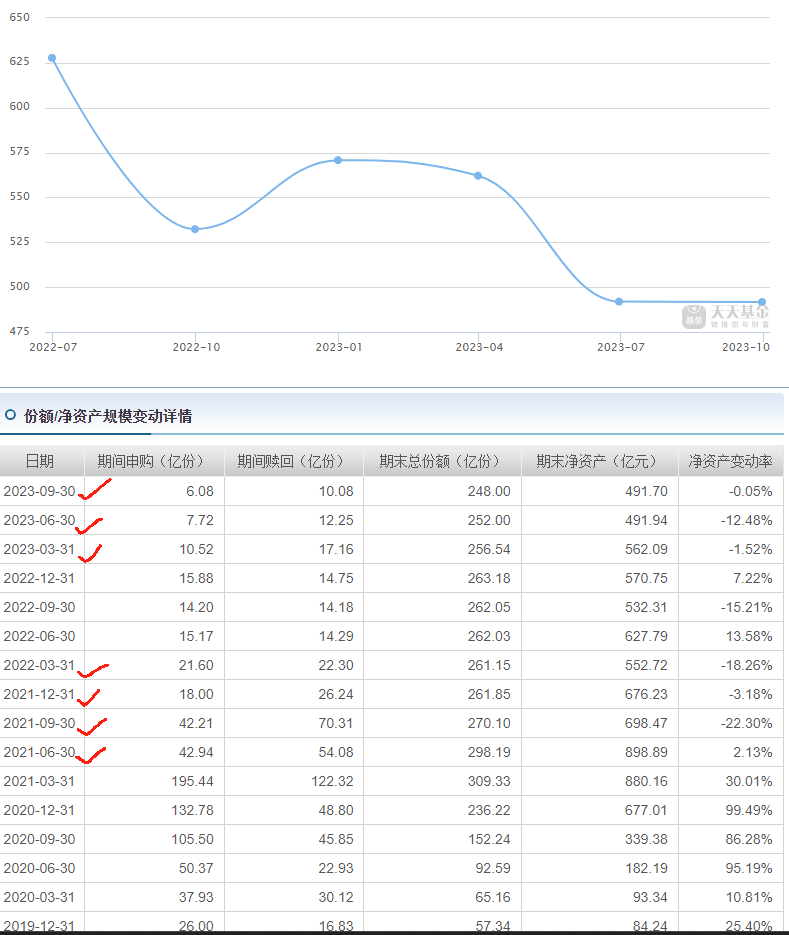
Task: Click the 净资产变动率 column header
Action: (731, 461)
